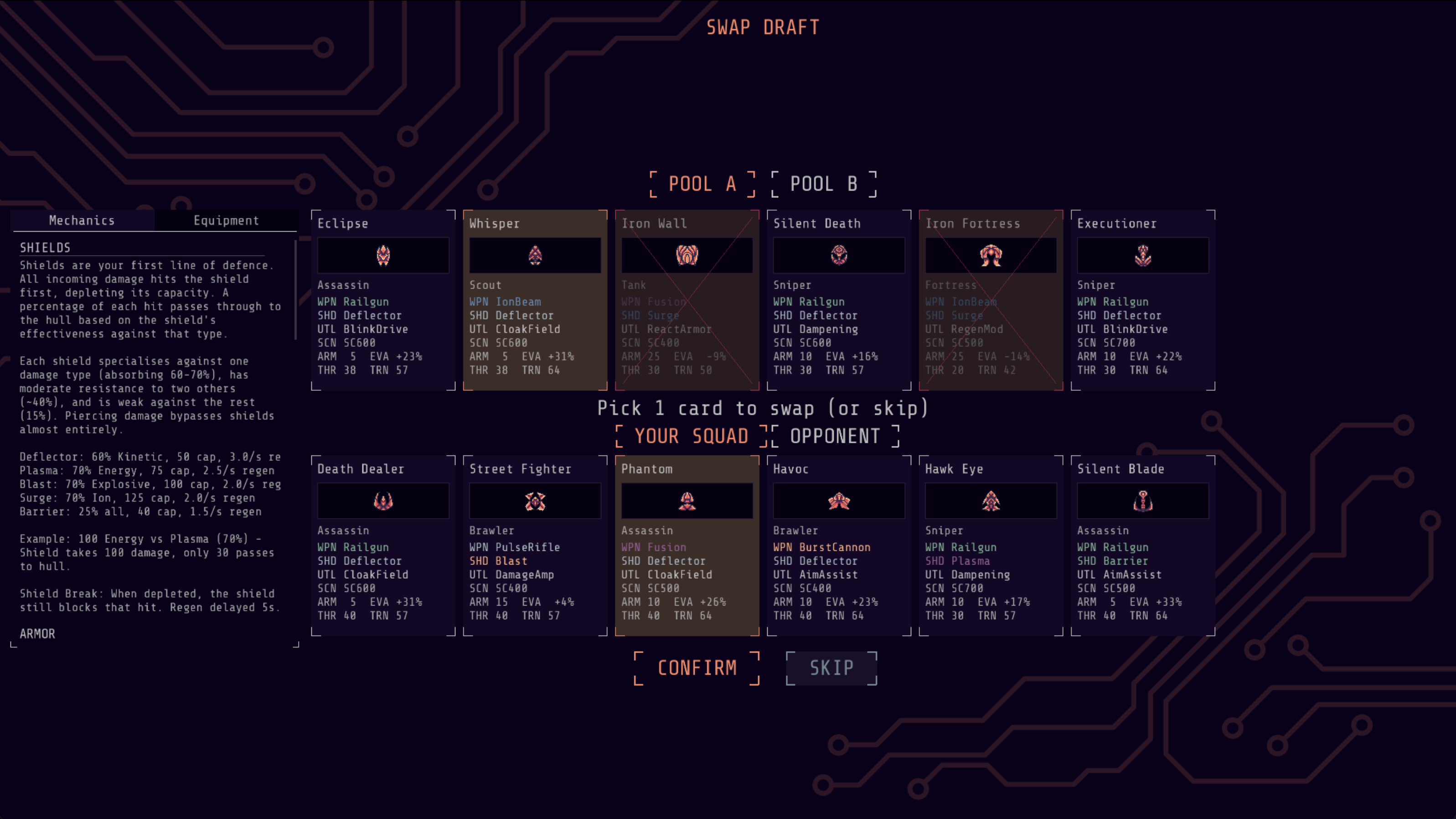Click the Whisper scout ship icon
Image resolution: width=1456 pixels, height=819 pixels.
point(535,256)
